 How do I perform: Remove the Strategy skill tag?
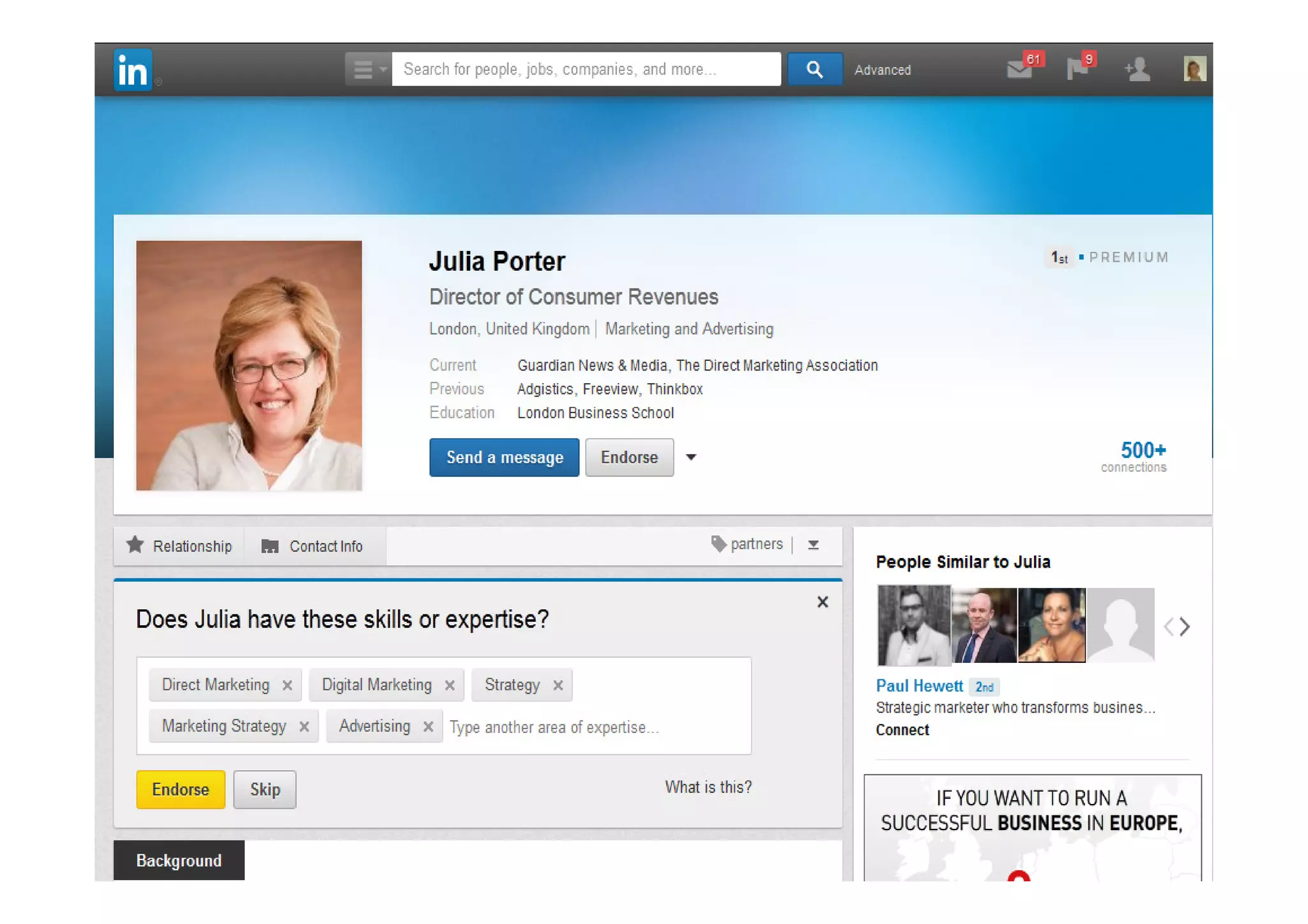coord(558,685)
